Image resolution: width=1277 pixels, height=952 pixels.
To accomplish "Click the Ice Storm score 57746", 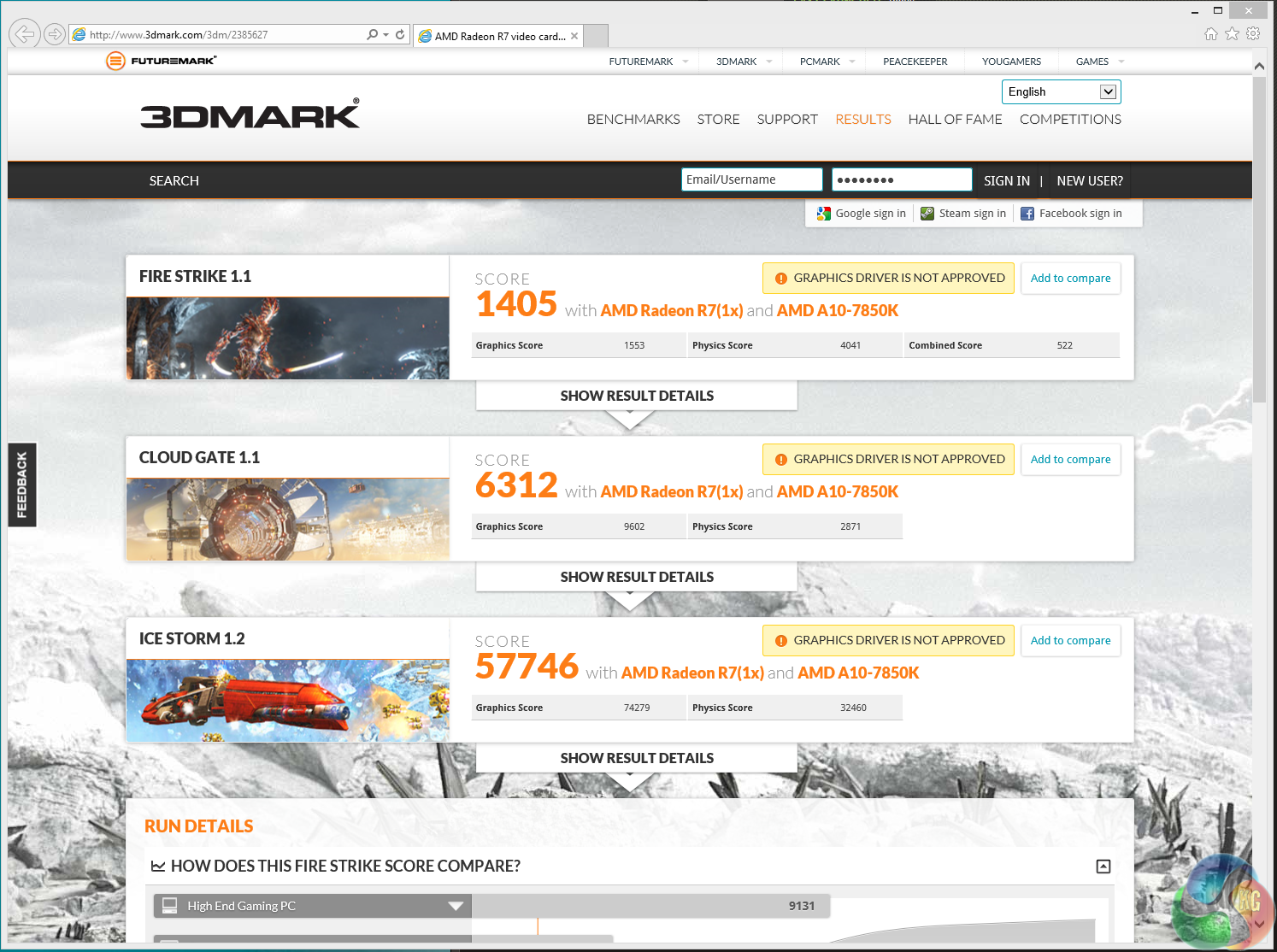I will tap(527, 667).
